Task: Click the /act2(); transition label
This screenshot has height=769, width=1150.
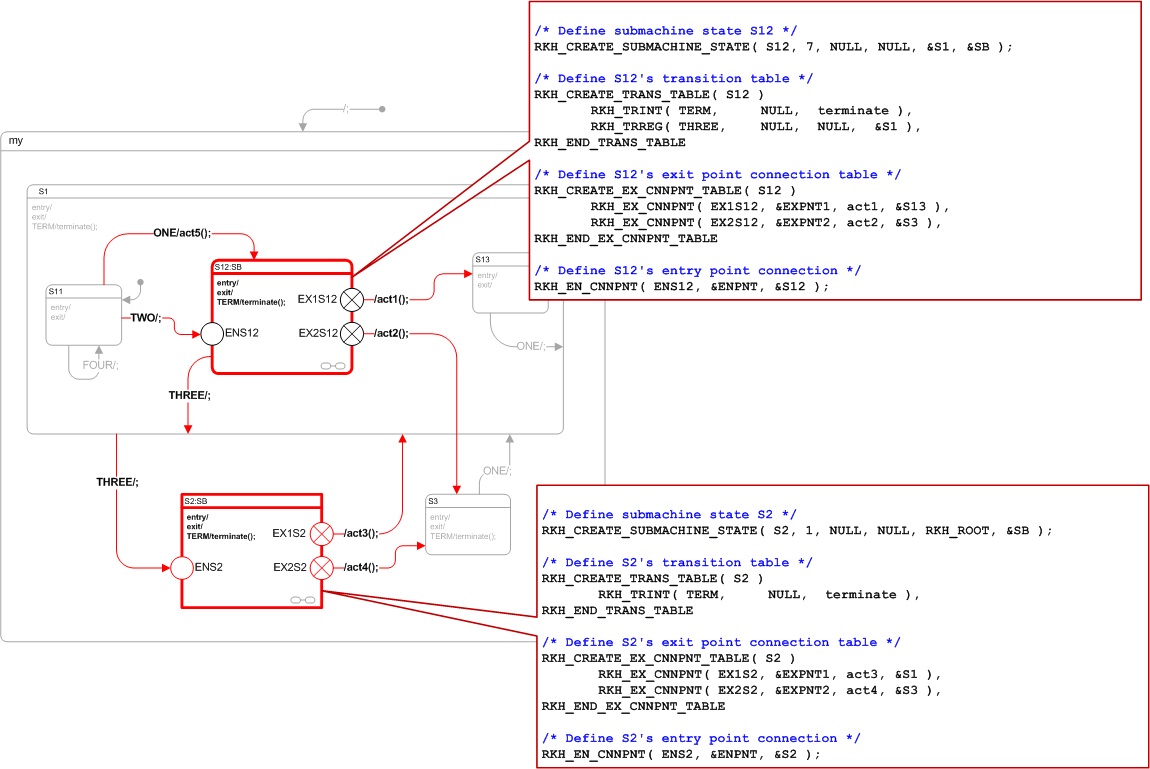Action: pyautogui.click(x=390, y=334)
